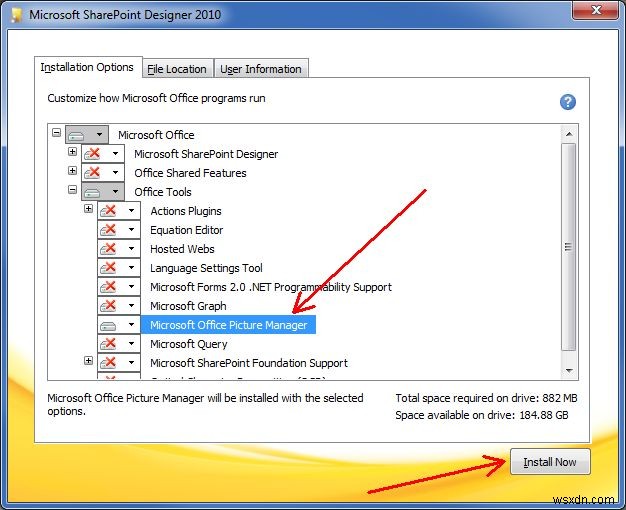Select Office Shared Features tree item

point(190,173)
